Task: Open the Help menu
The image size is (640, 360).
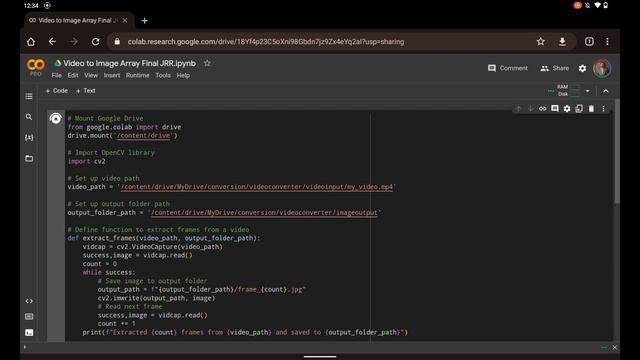Action: pyautogui.click(x=183, y=76)
